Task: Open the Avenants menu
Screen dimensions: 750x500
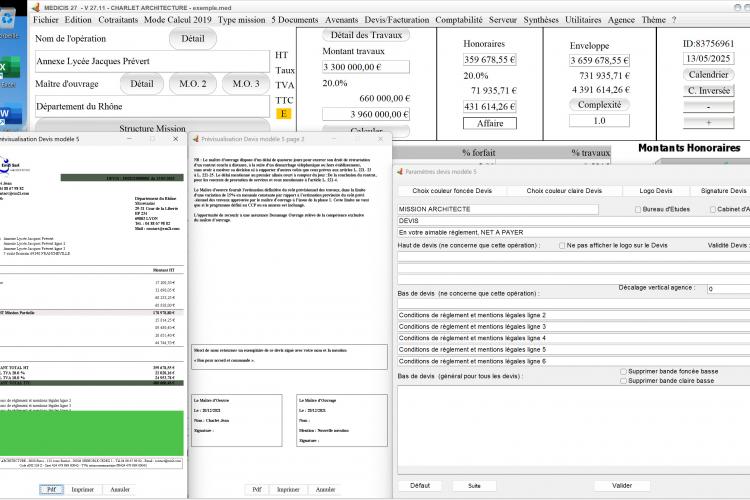Action: click(x=342, y=20)
